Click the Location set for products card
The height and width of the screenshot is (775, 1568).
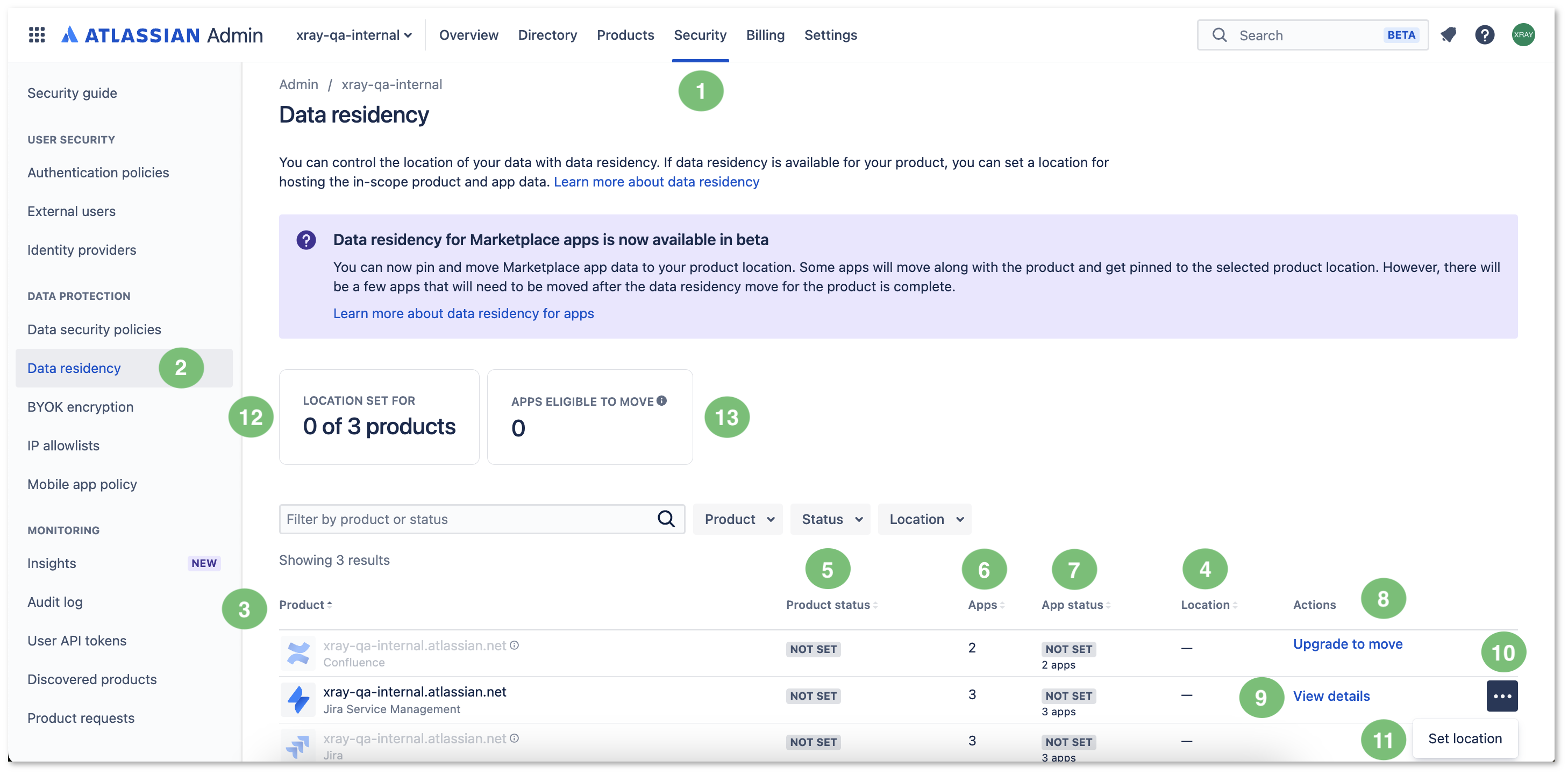pyautogui.click(x=379, y=417)
